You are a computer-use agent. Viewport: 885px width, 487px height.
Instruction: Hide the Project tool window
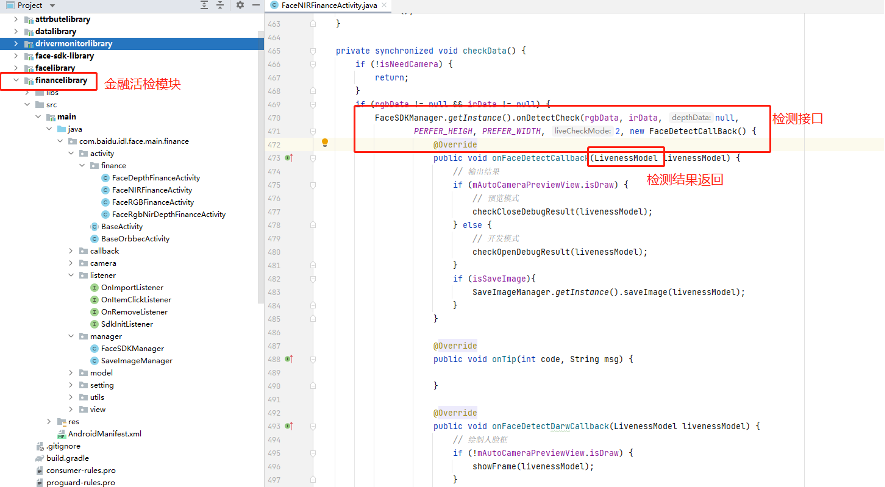click(x=256, y=5)
